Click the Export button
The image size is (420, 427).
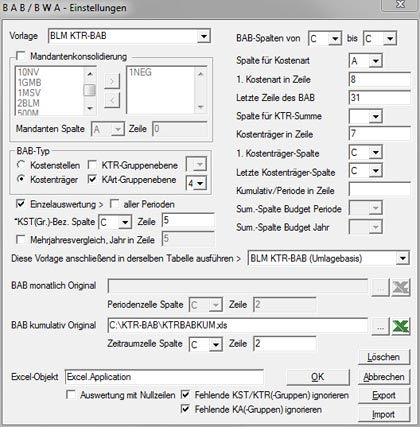point(384,395)
